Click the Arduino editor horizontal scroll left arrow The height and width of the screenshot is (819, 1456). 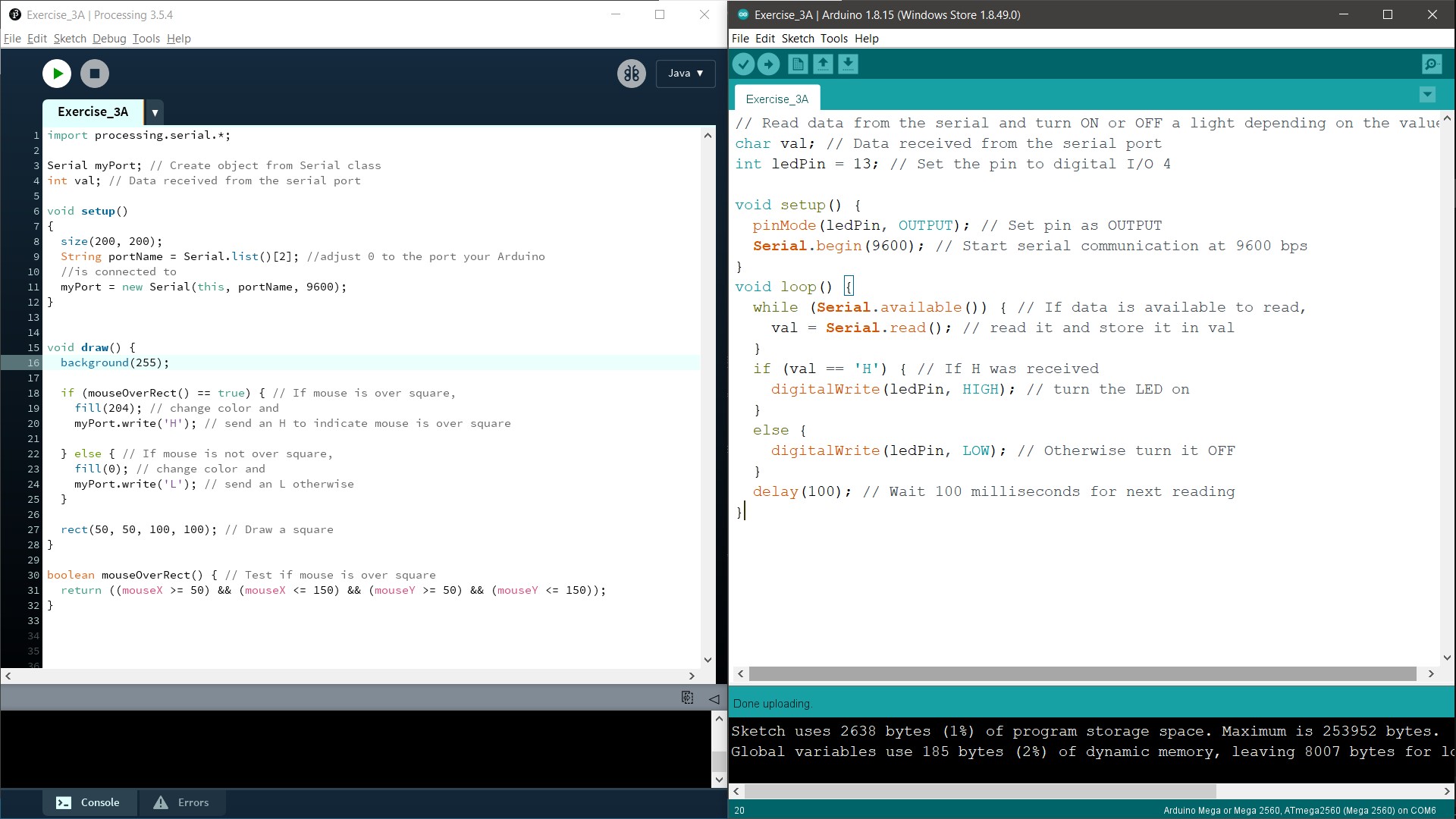point(740,674)
